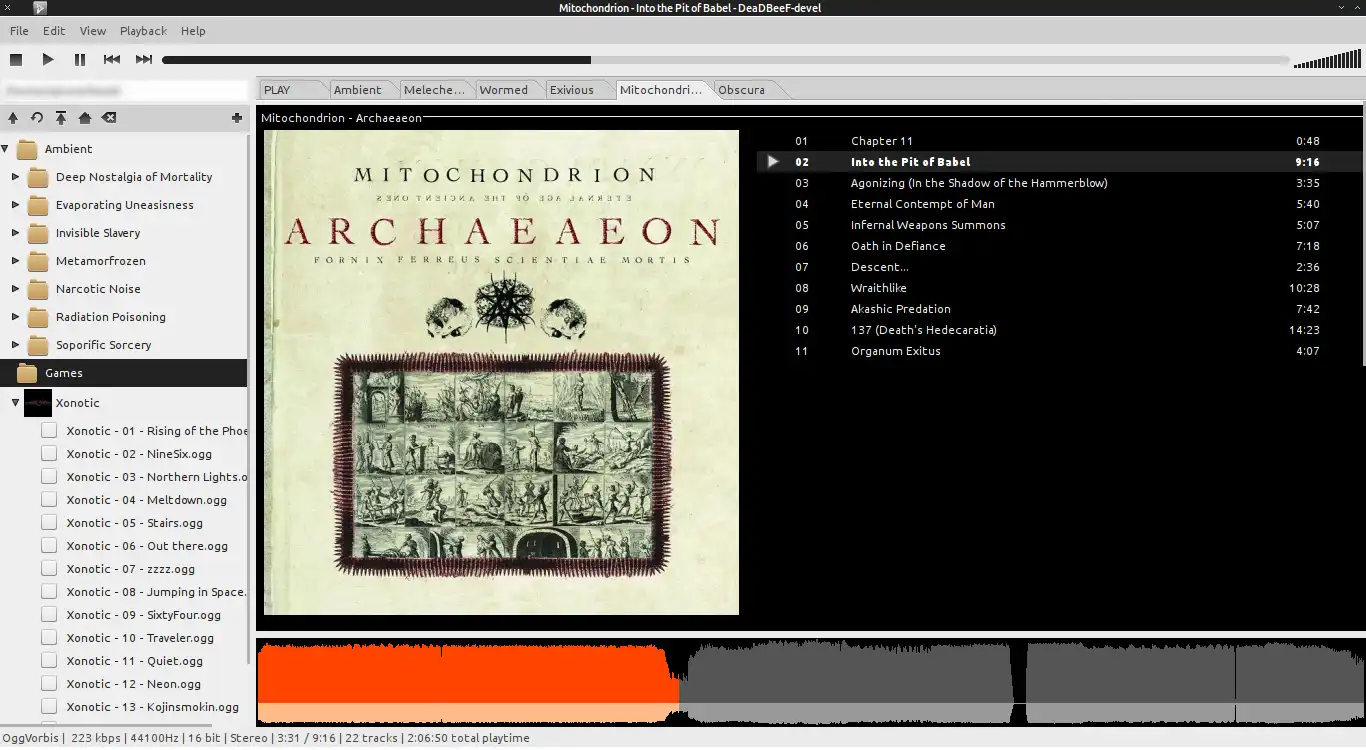Skip back to the previous track
The width and height of the screenshot is (1366, 750).
point(112,60)
